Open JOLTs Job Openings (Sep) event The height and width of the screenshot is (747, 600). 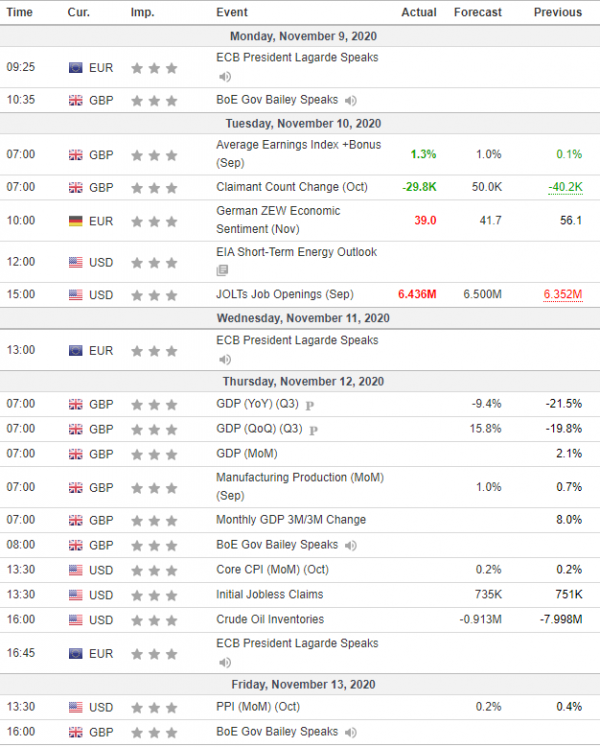[285, 294]
